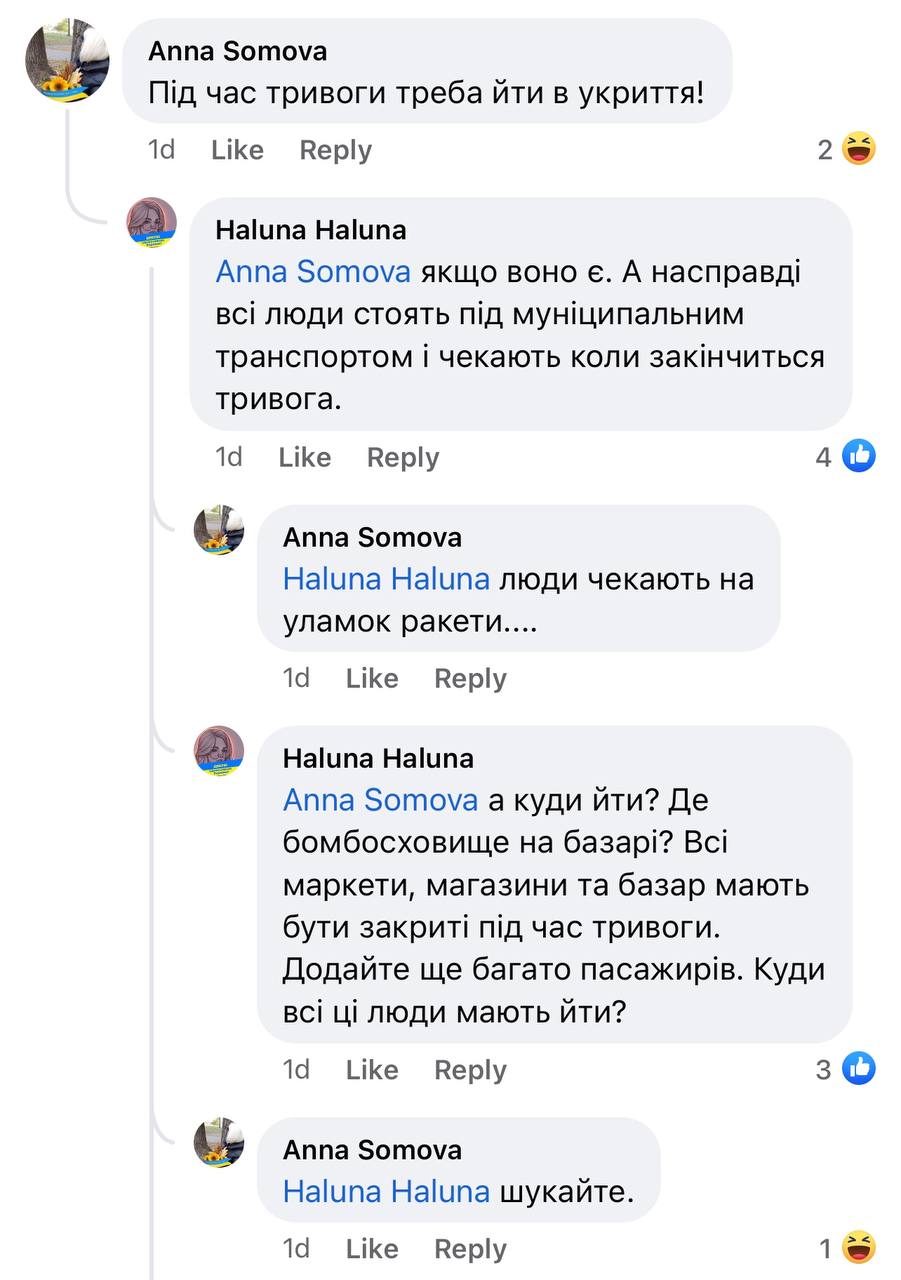Reply to Anna Somova's top comment
The image size is (901, 1280).
335,150
